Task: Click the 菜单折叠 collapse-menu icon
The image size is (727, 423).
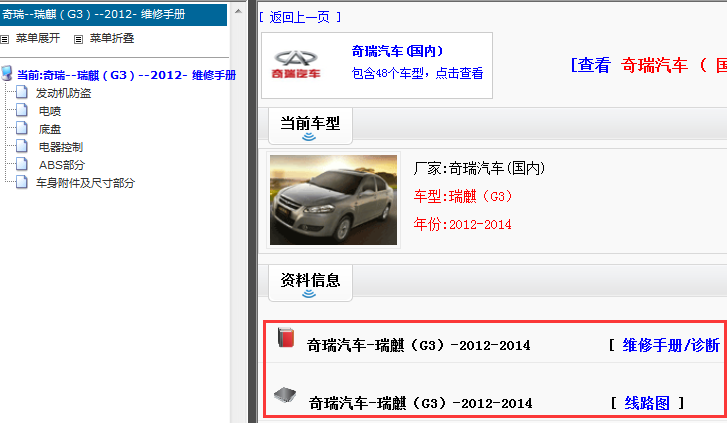Action: [78, 39]
